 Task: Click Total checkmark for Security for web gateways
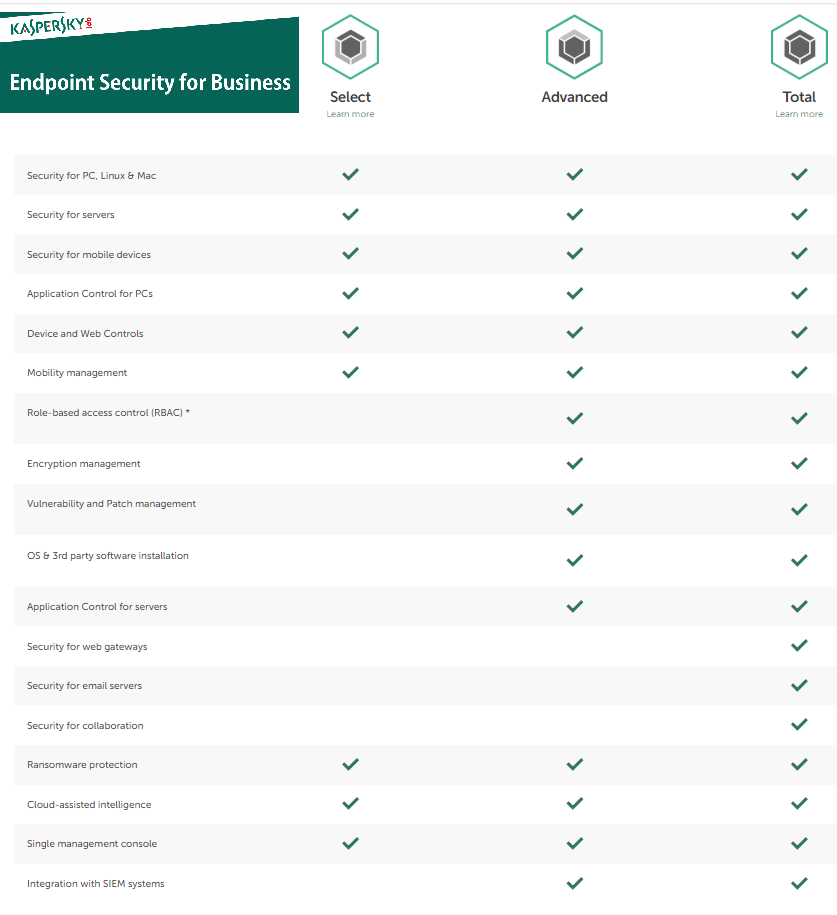click(x=799, y=645)
